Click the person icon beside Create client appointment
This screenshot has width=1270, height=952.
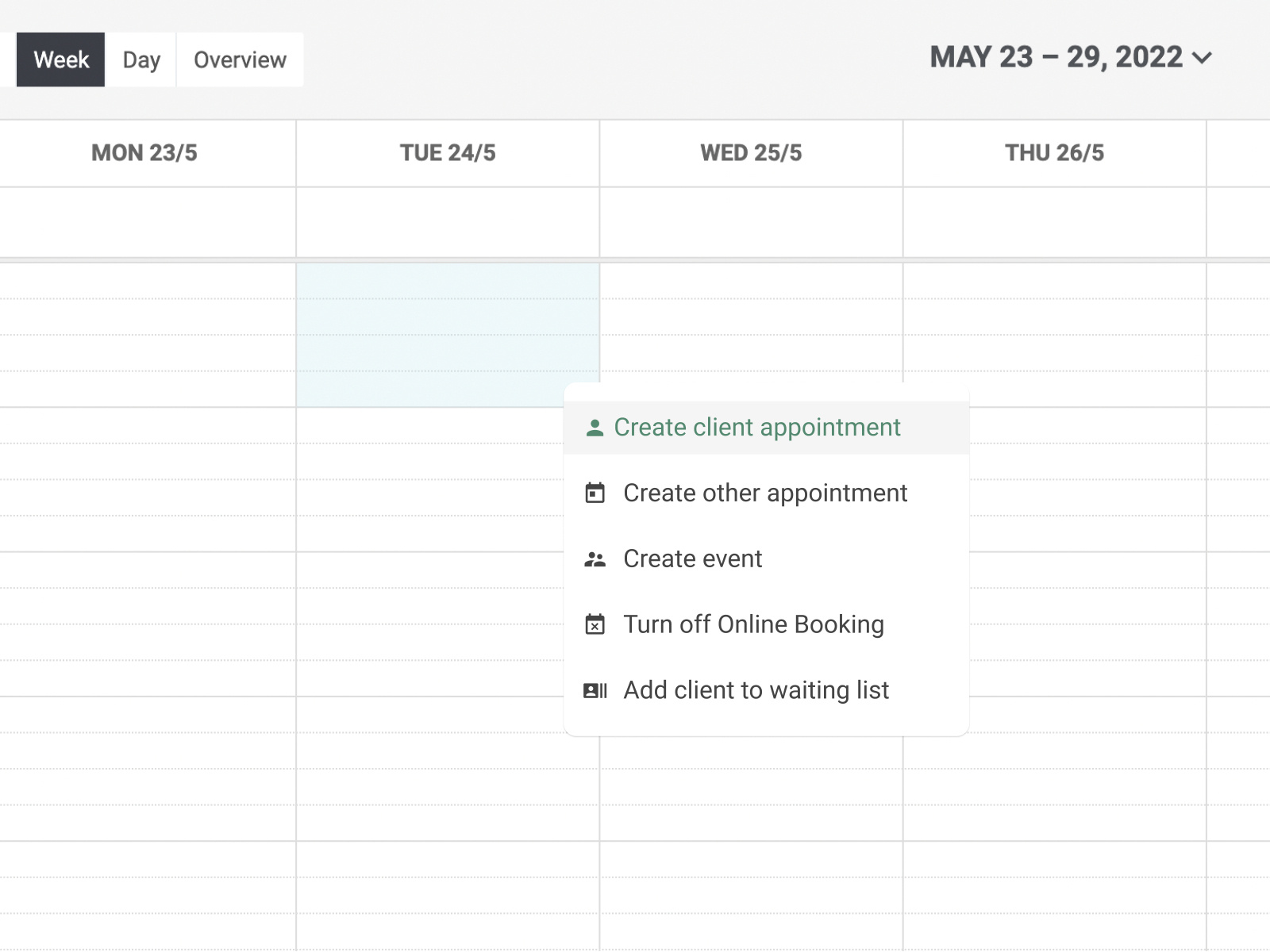[x=595, y=428]
